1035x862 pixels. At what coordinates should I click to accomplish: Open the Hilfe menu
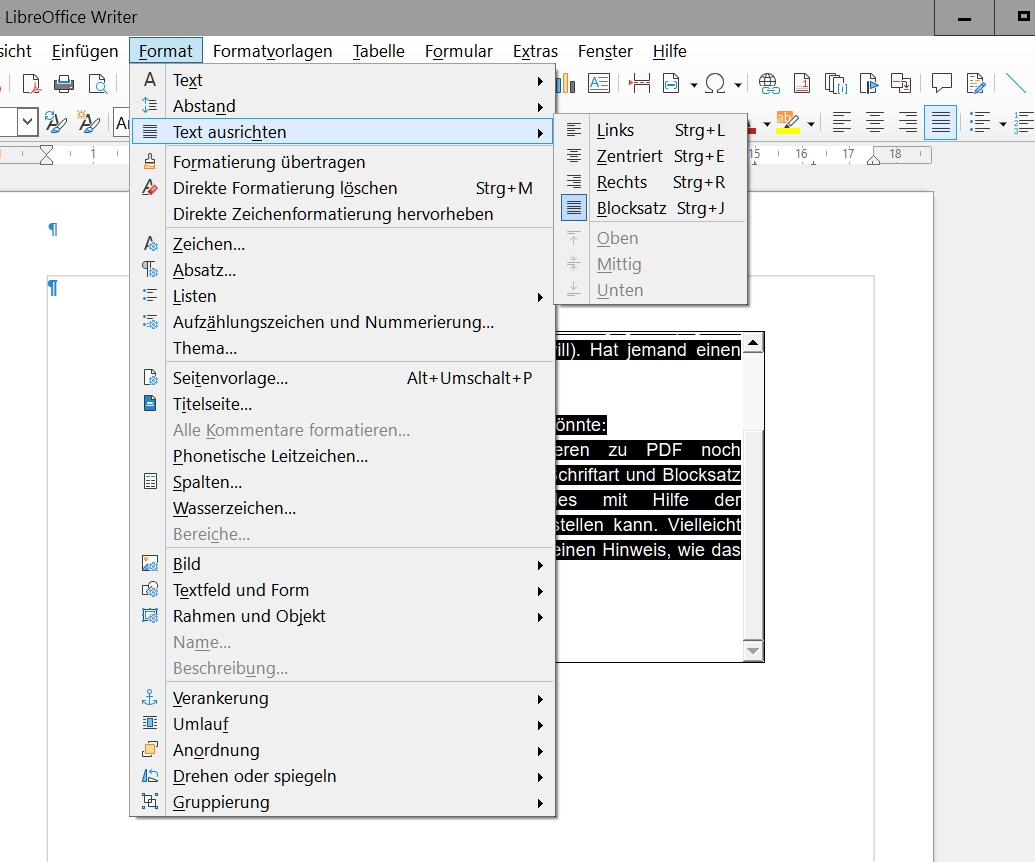click(x=669, y=51)
